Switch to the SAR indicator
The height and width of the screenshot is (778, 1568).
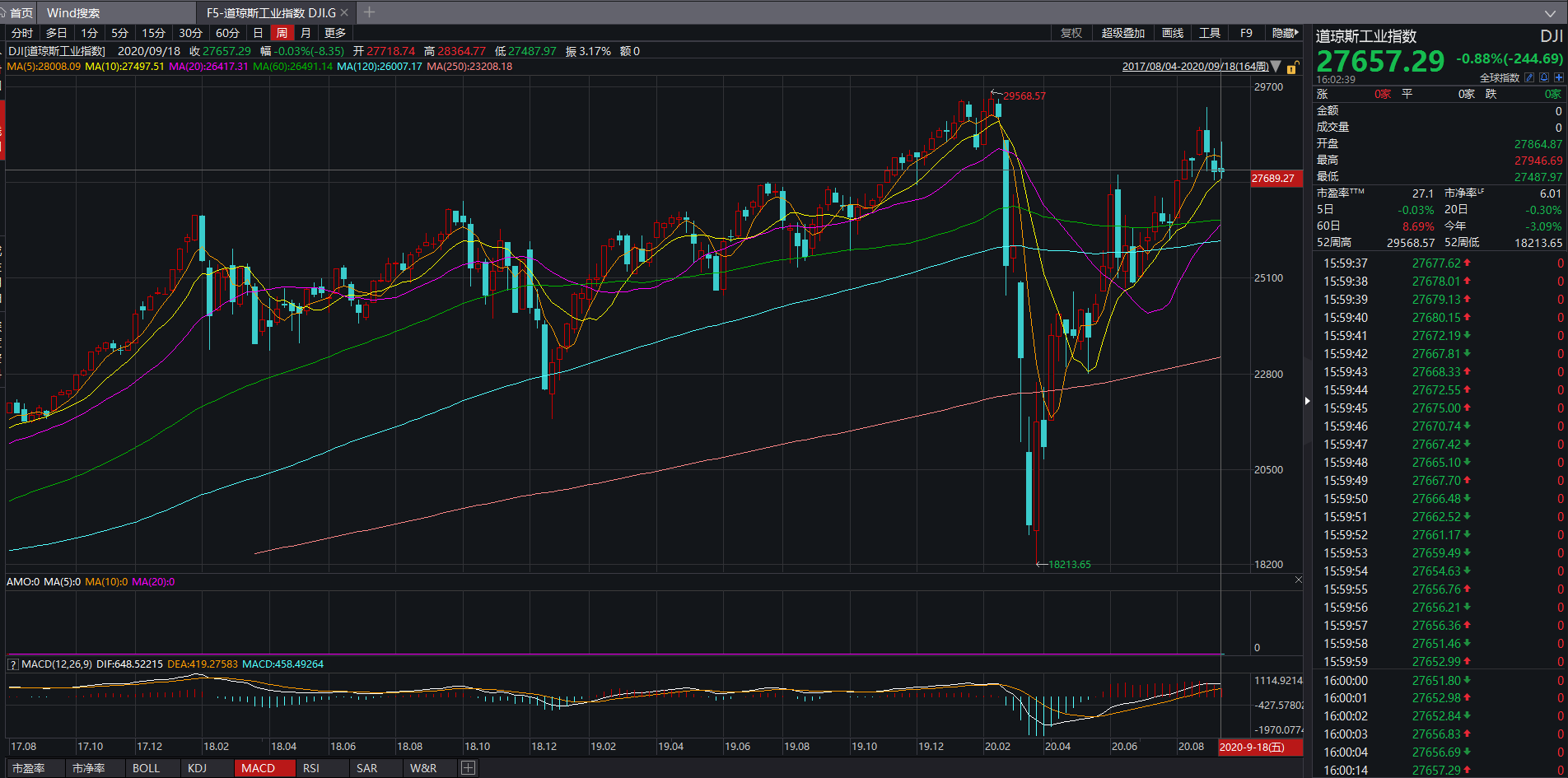(x=366, y=768)
